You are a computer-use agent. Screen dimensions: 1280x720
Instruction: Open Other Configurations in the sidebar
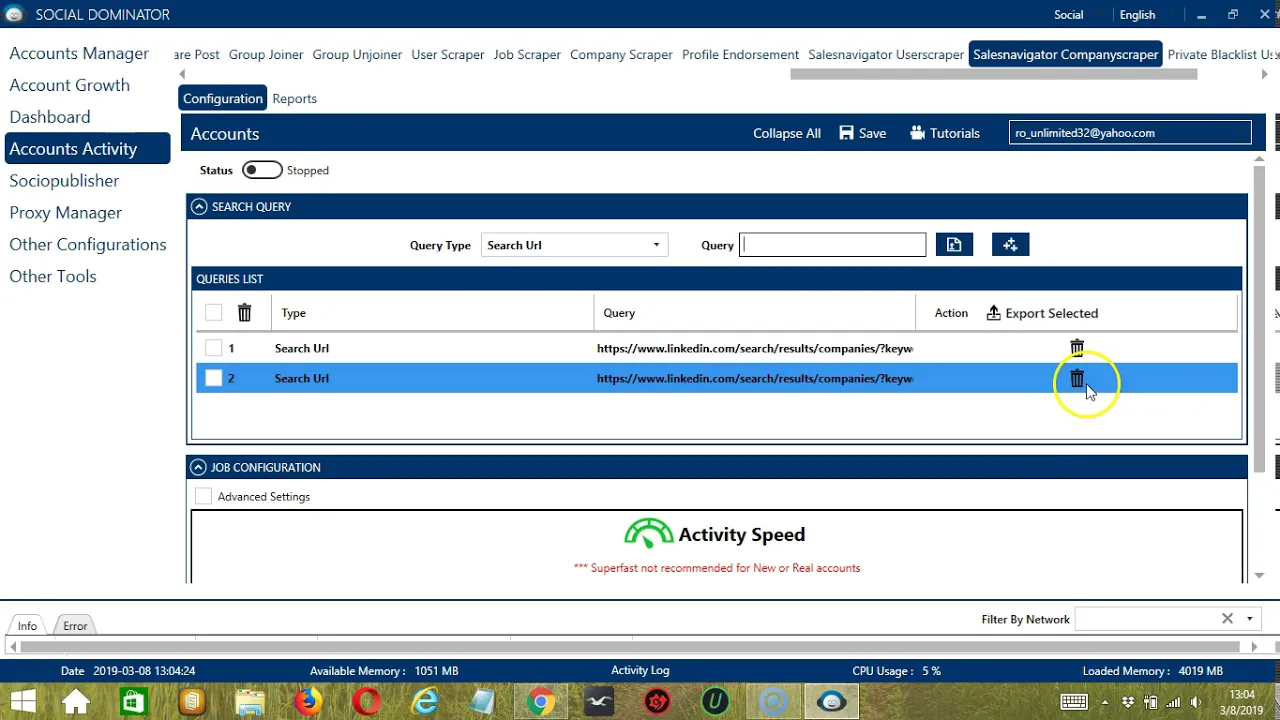(x=88, y=245)
